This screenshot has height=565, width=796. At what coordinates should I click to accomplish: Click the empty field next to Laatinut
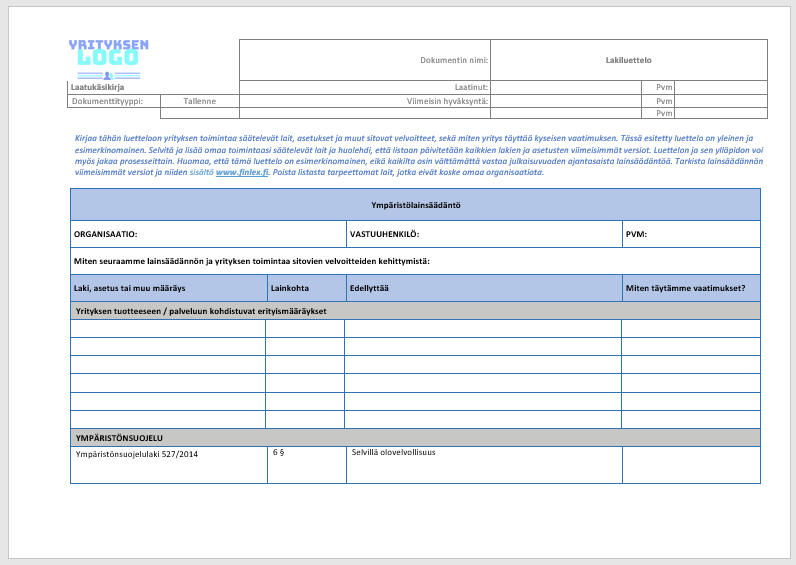coord(566,87)
